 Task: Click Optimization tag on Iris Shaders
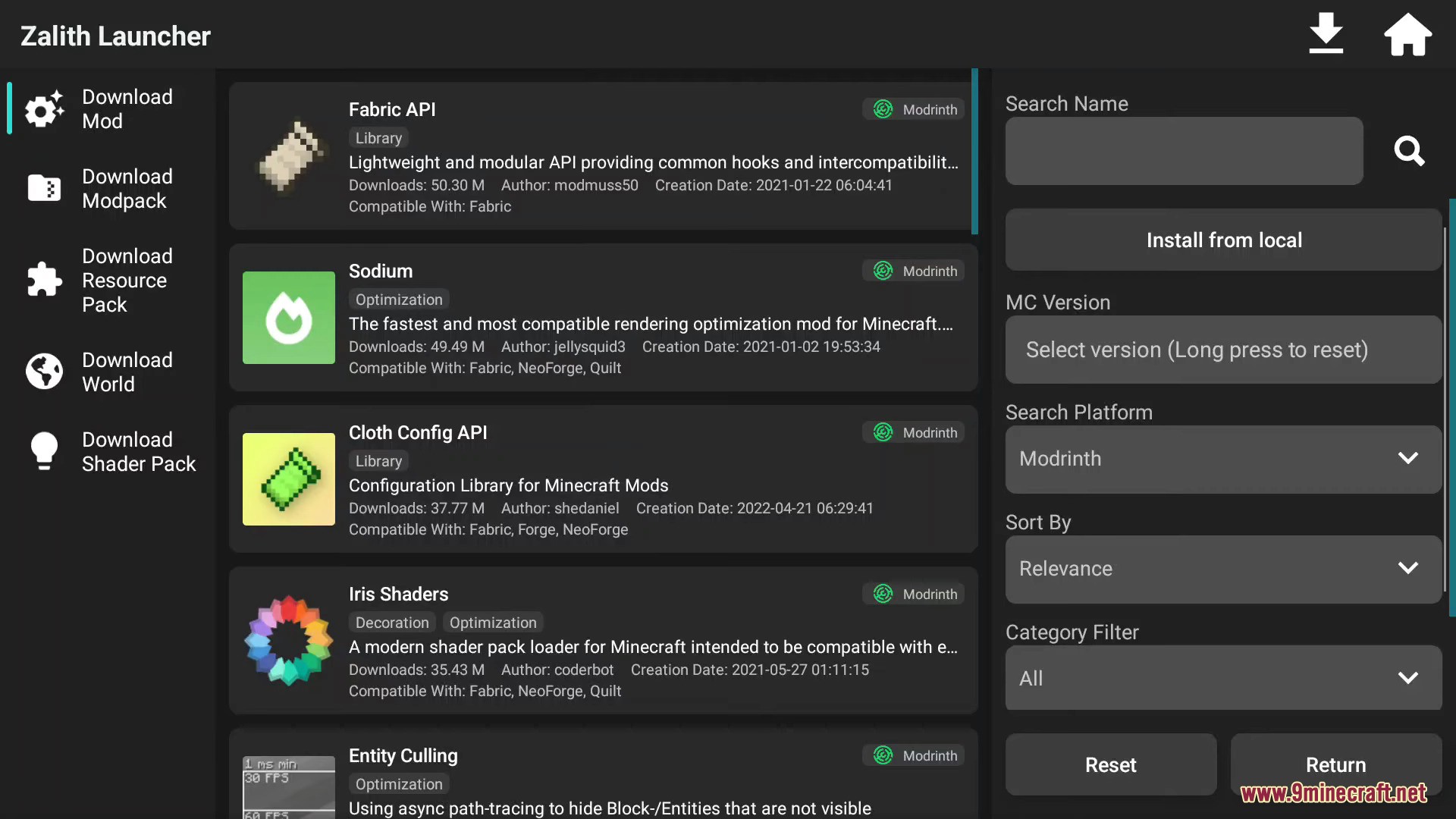pyautogui.click(x=493, y=623)
